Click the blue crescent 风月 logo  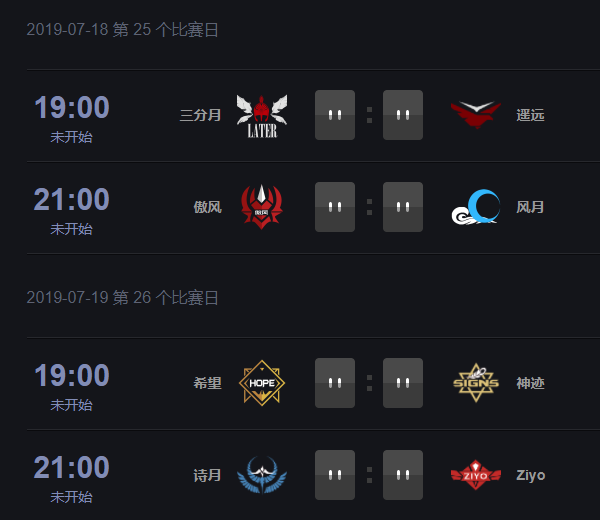coord(476,207)
